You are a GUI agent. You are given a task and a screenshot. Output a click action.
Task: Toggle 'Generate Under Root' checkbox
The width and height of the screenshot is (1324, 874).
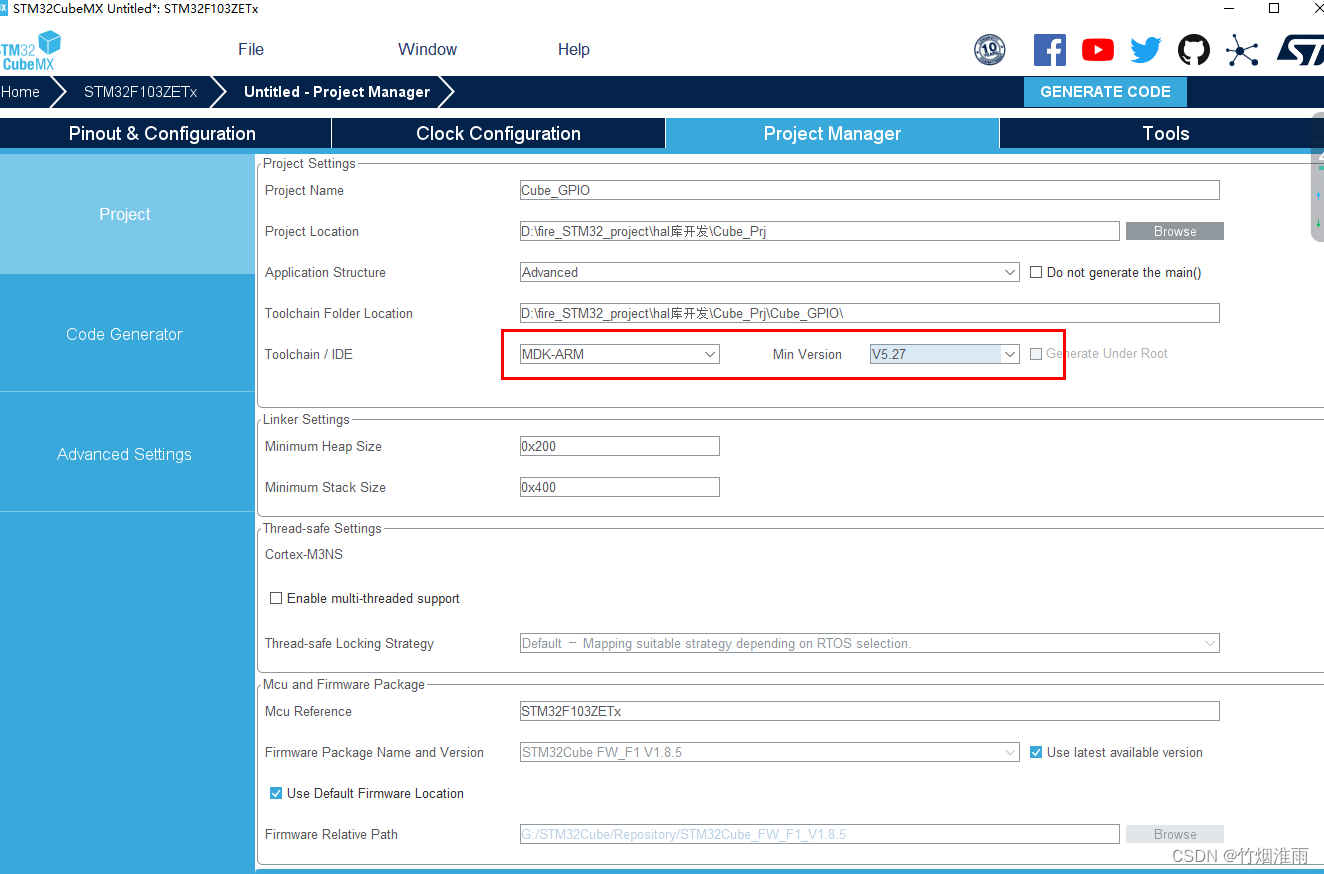1036,354
